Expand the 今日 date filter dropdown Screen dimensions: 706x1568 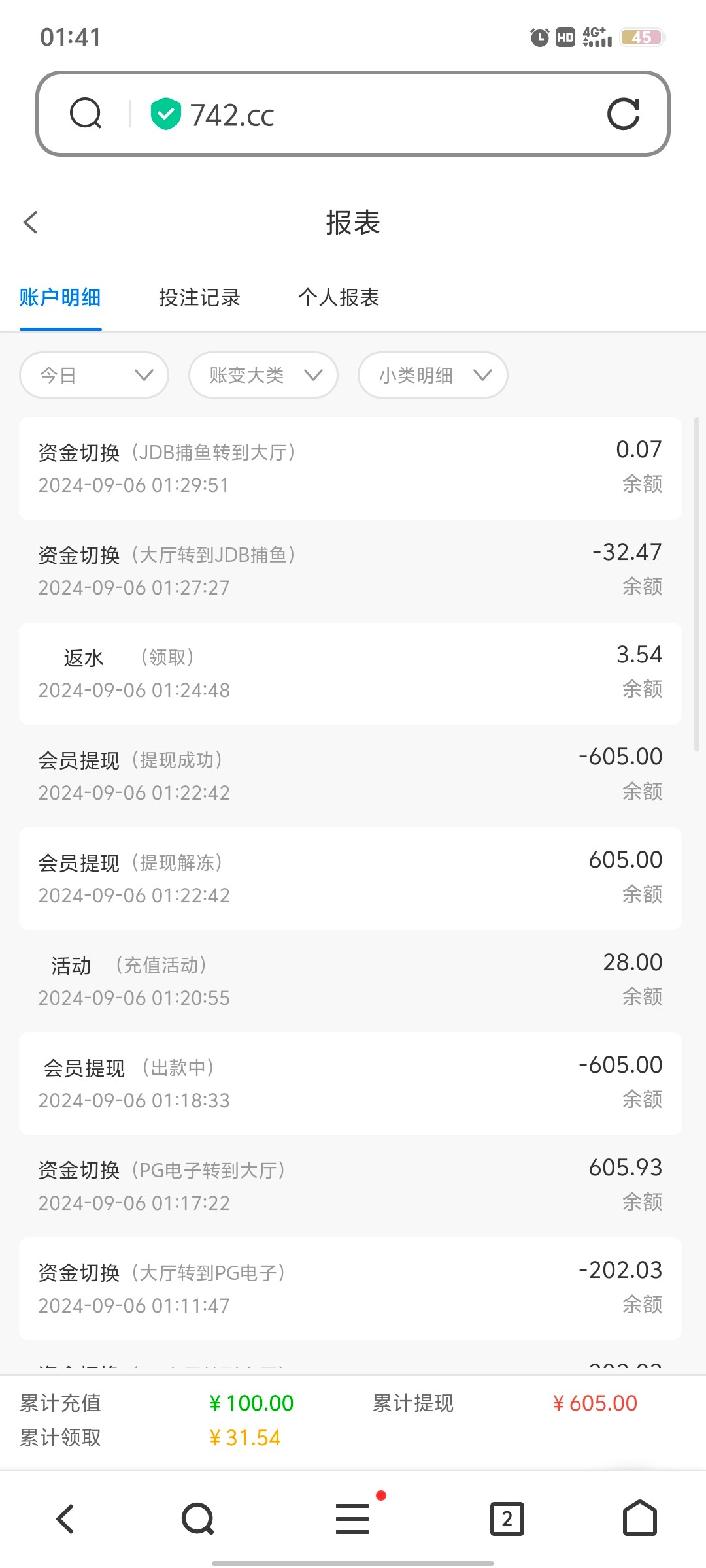(x=94, y=375)
